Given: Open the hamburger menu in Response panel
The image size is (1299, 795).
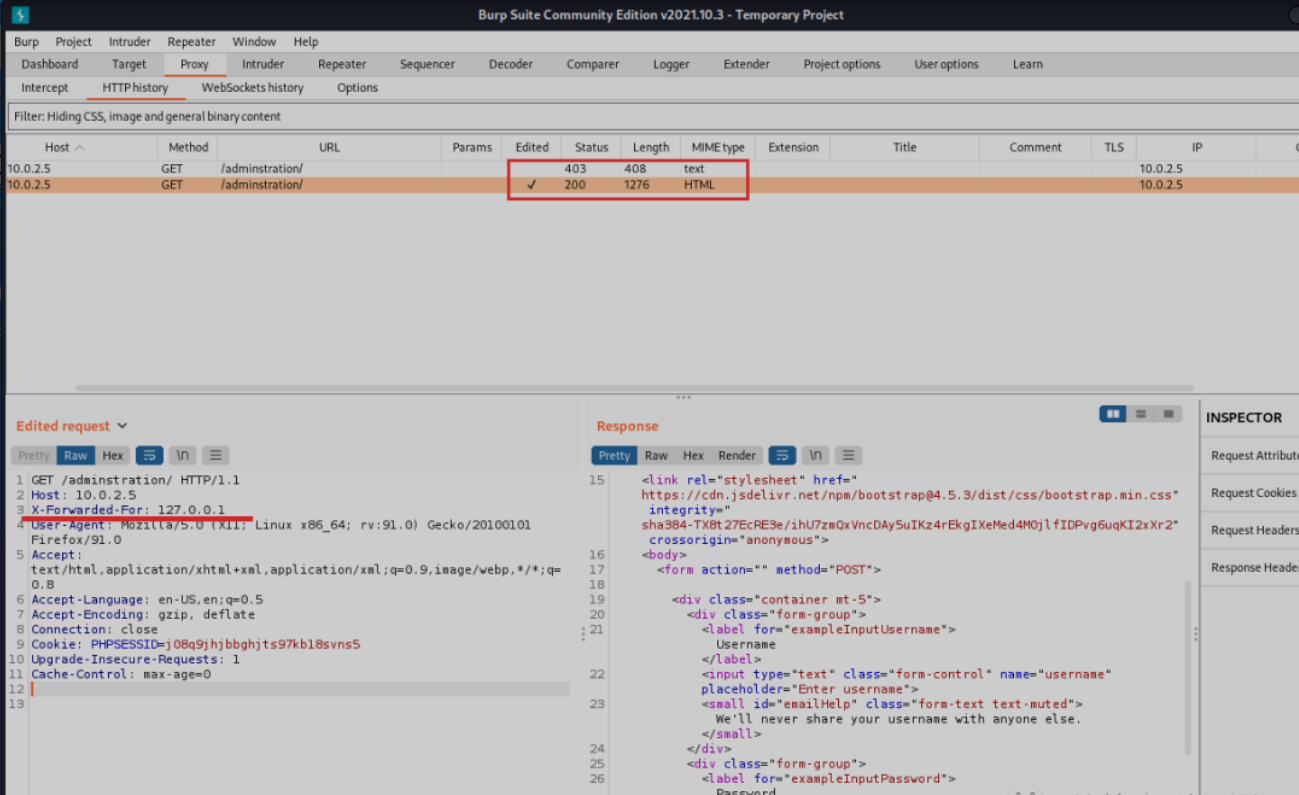Looking at the screenshot, I should (x=848, y=455).
